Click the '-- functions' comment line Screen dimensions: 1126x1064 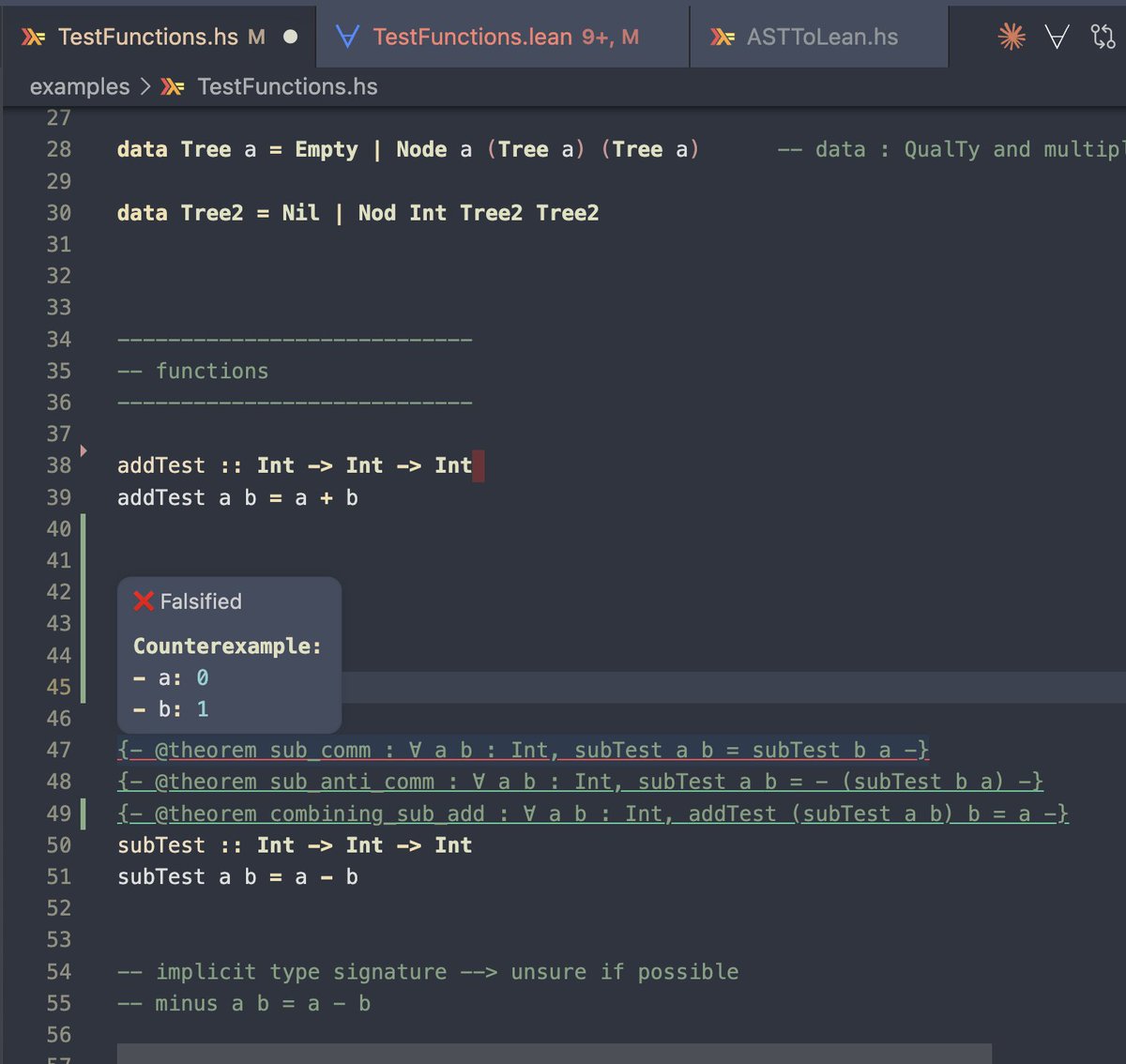tap(192, 371)
